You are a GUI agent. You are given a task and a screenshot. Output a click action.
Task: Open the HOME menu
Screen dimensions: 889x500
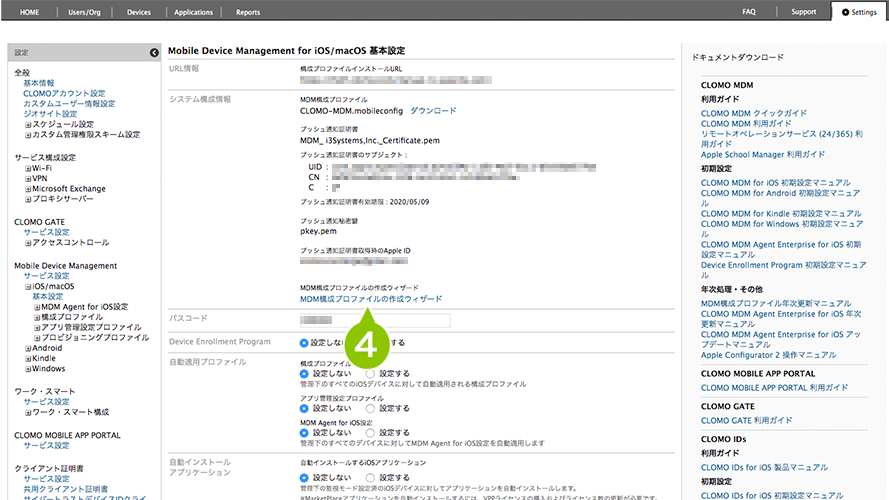click(x=29, y=12)
